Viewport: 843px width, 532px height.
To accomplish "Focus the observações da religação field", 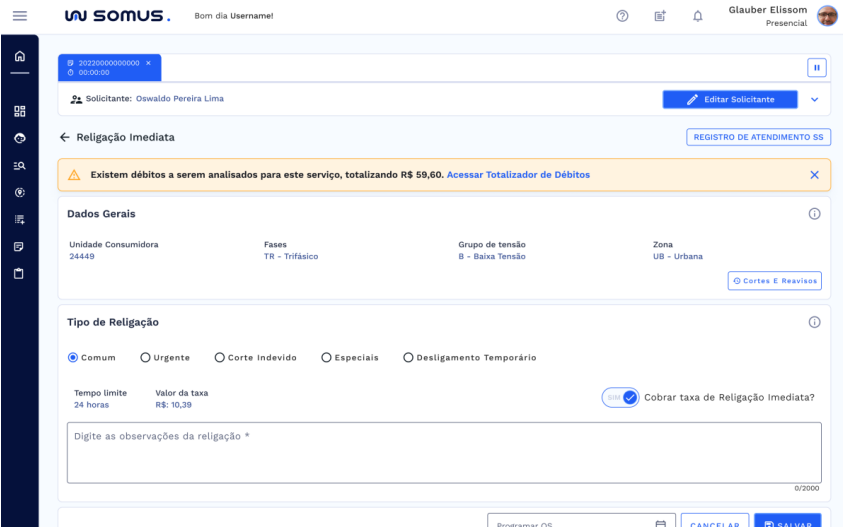I will coord(444,452).
